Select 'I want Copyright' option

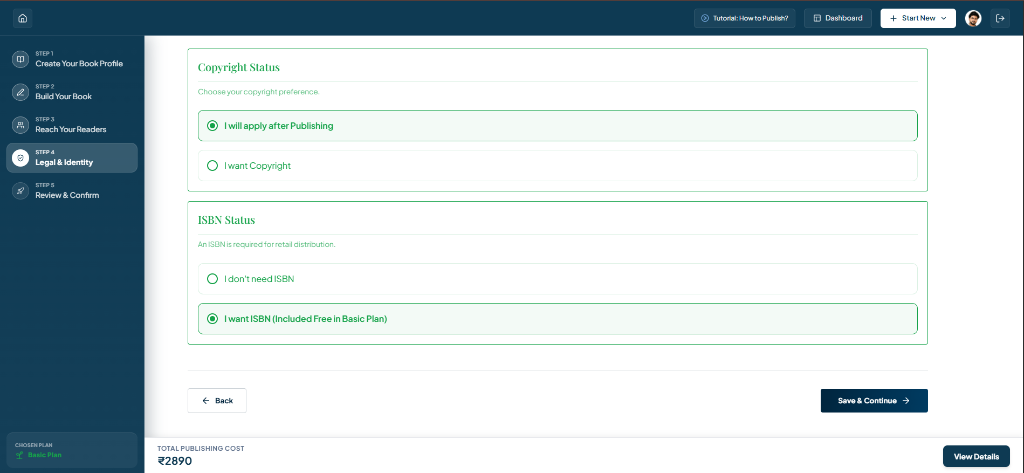[x=558, y=166]
